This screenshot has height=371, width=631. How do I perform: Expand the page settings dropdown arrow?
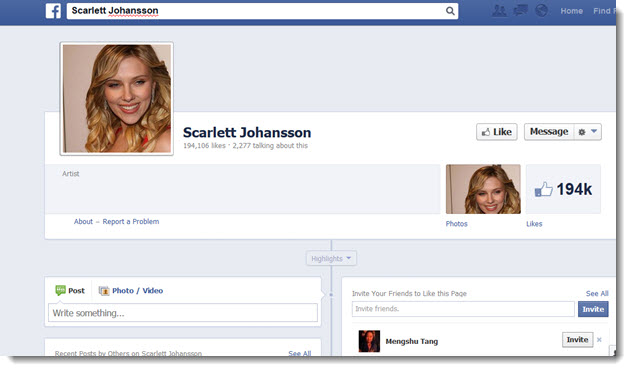594,131
